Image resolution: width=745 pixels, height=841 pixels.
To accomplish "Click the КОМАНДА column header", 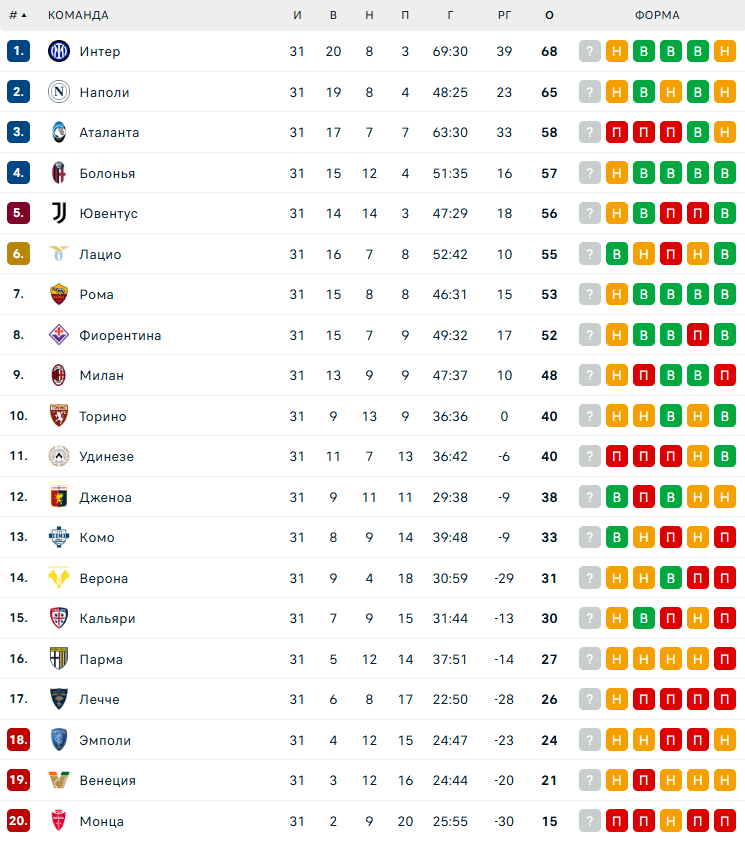I will point(78,15).
